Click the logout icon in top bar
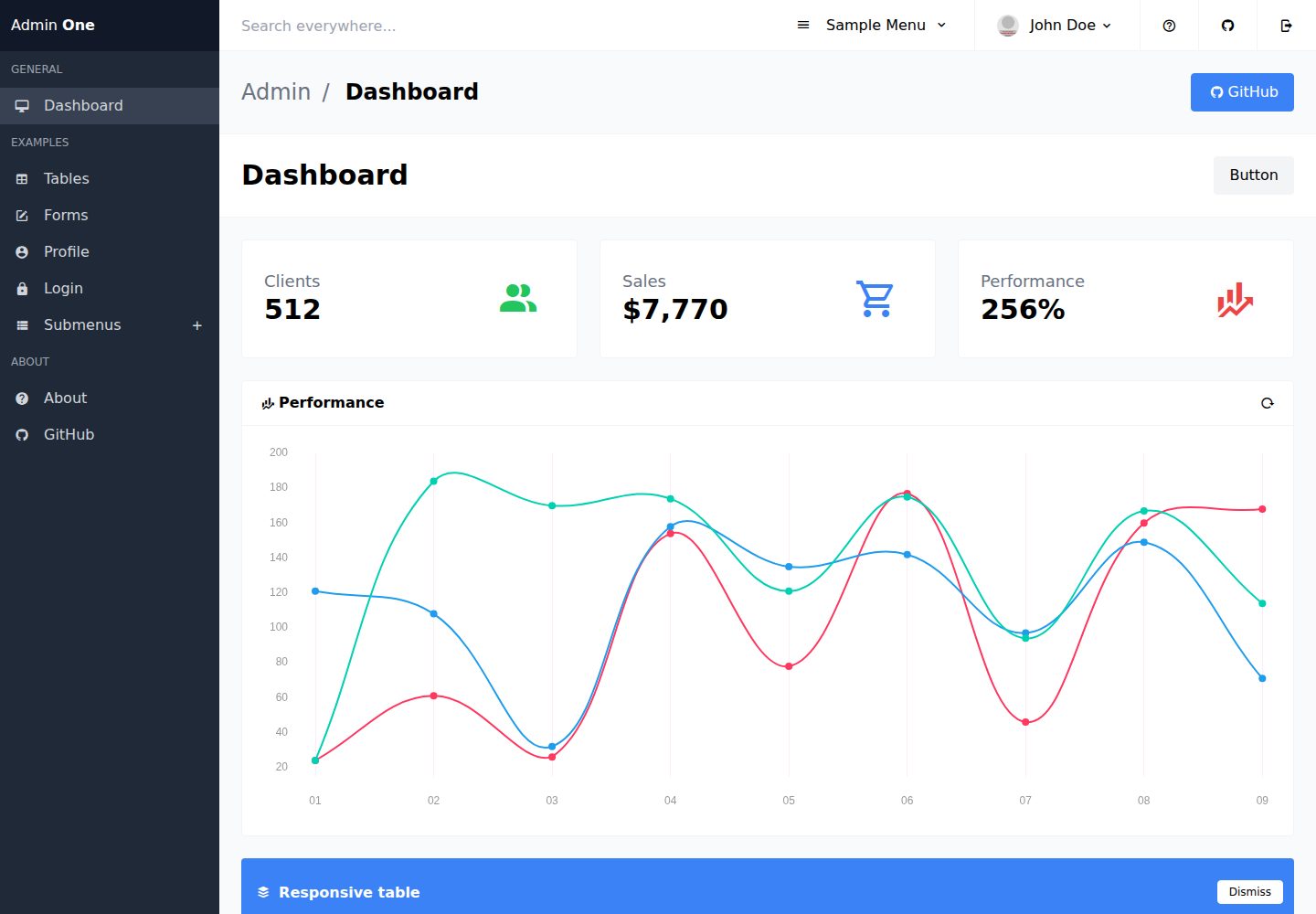 [1286, 26]
